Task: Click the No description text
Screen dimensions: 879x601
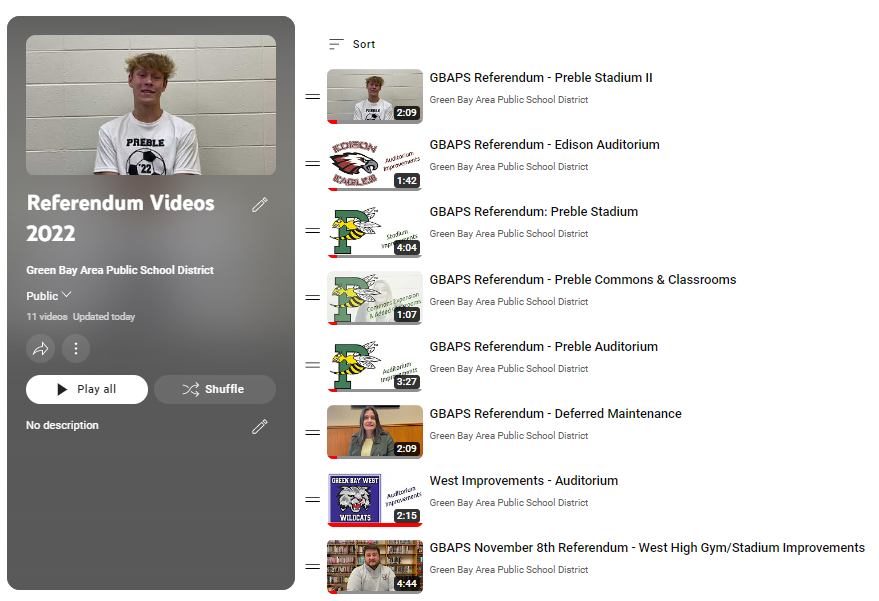Action: click(62, 426)
